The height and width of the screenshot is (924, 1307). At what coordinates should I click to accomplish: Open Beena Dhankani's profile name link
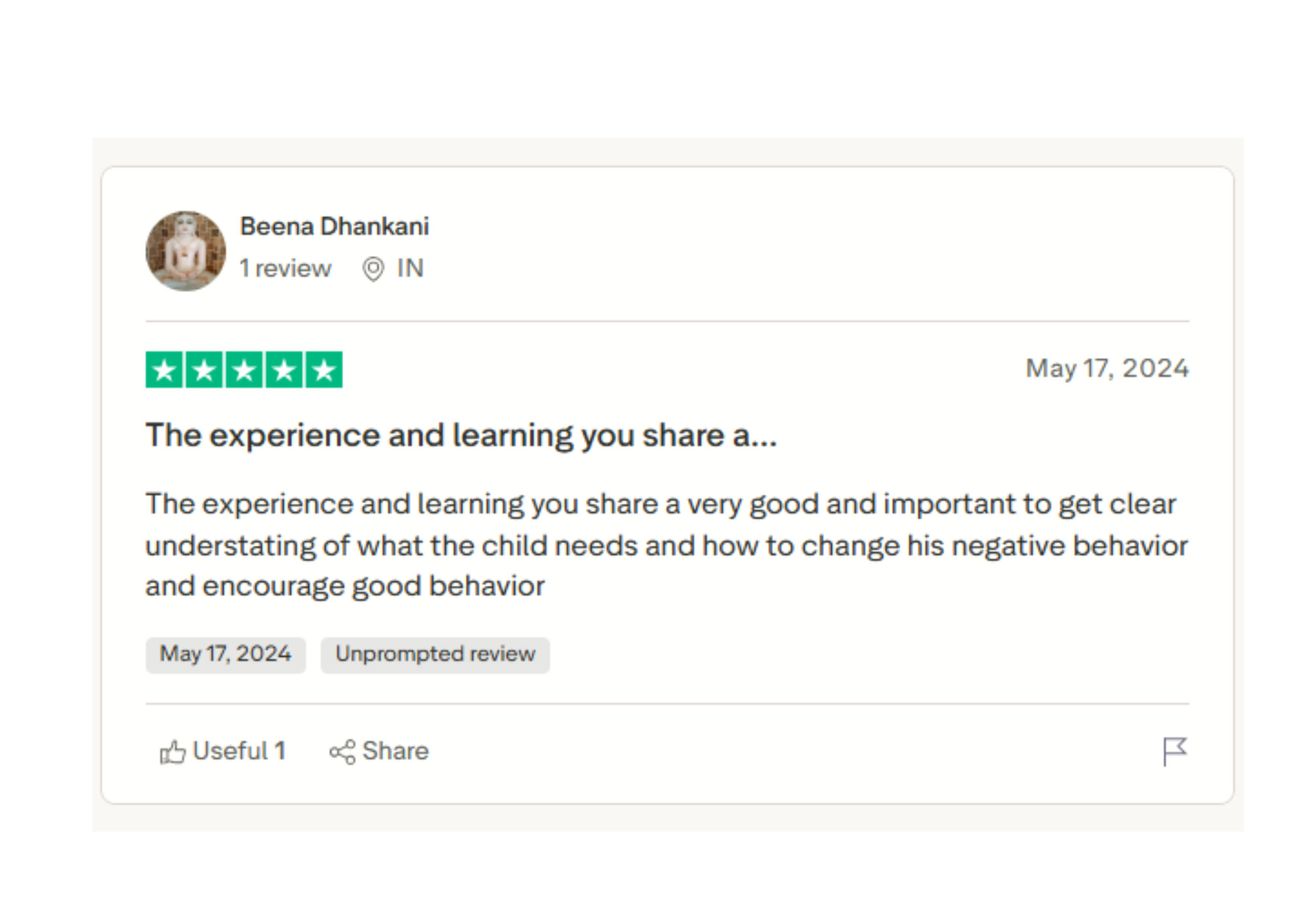(x=335, y=227)
